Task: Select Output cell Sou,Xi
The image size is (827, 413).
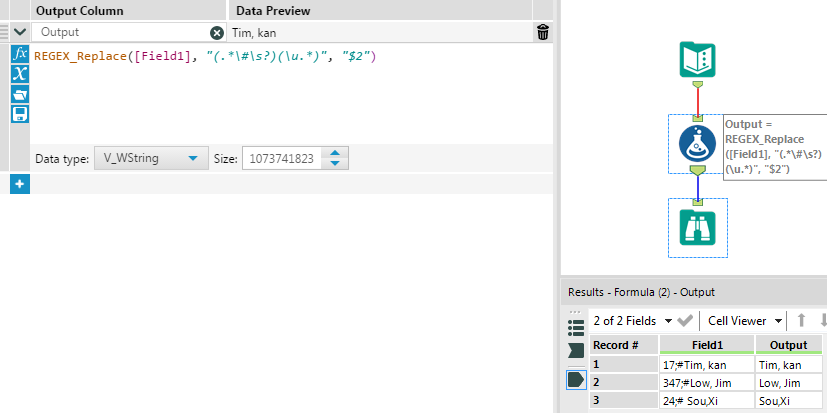Action: (788, 401)
